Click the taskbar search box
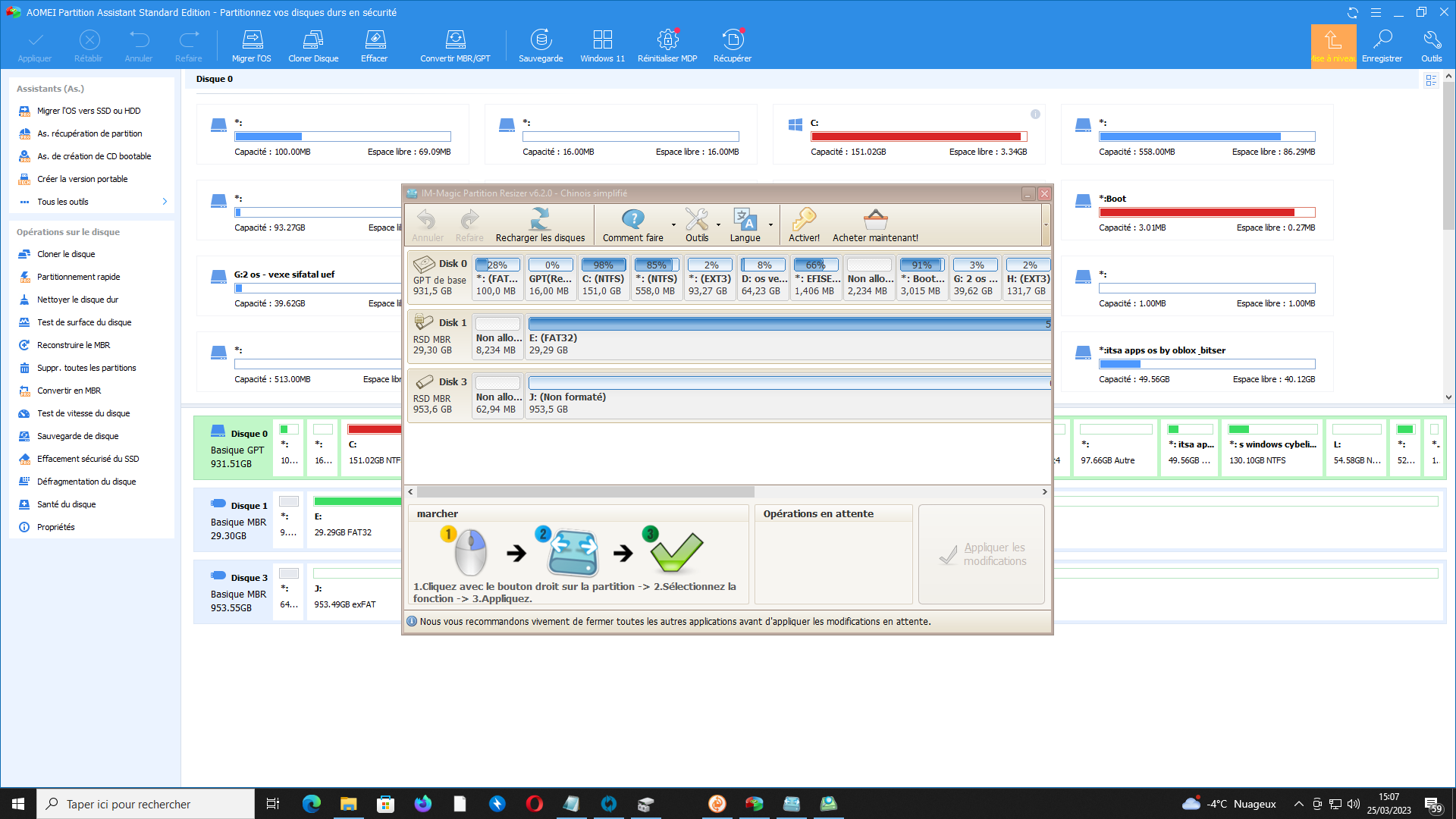1456x819 pixels. click(x=146, y=804)
